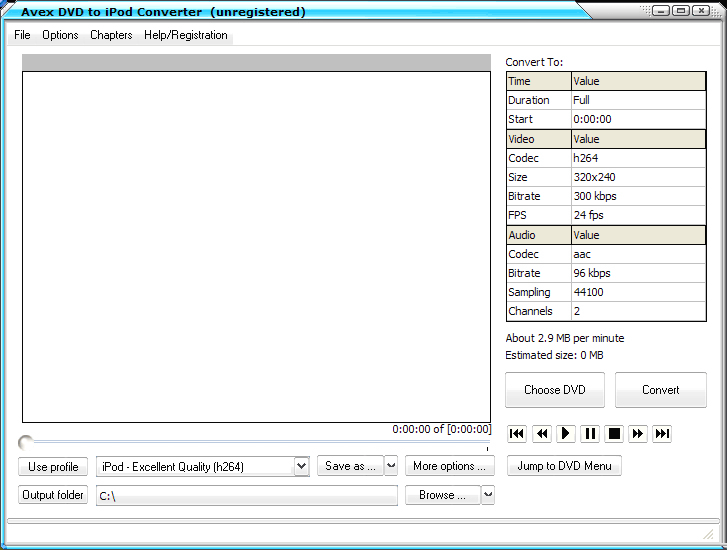Click the output folder path field
This screenshot has width=727, height=550.
click(x=246, y=496)
